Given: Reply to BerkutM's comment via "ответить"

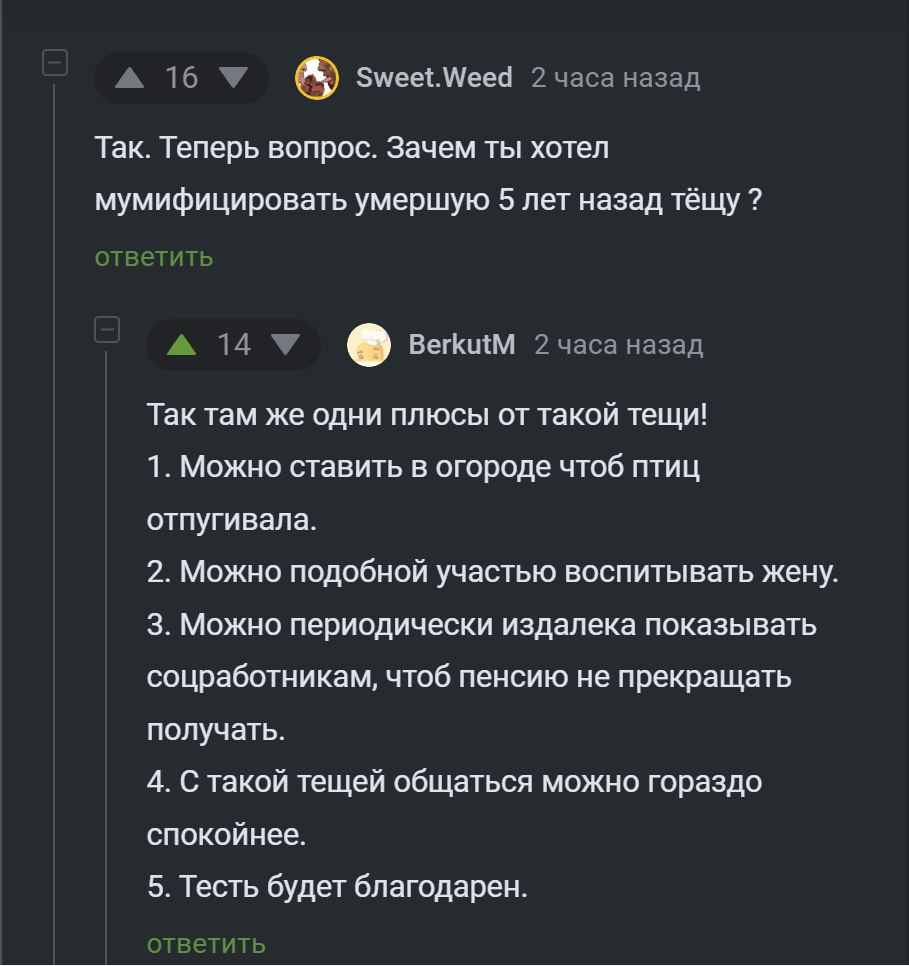Looking at the screenshot, I should tap(206, 943).
